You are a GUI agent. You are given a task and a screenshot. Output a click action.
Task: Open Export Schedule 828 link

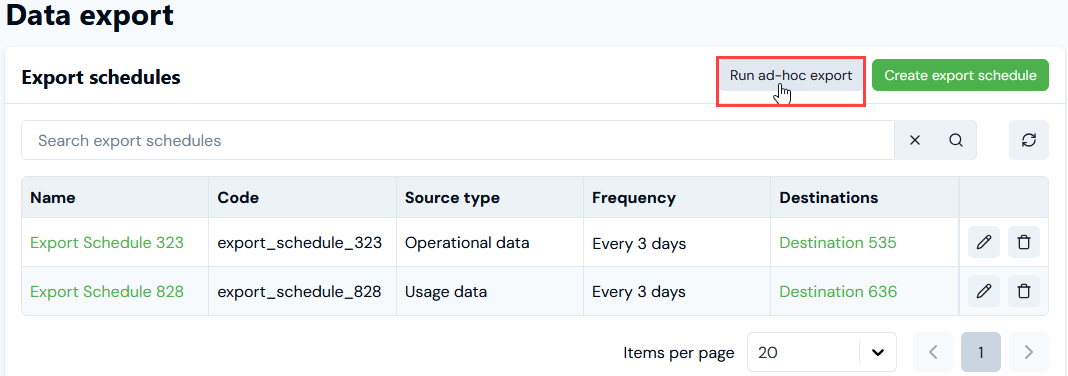[x=107, y=292]
